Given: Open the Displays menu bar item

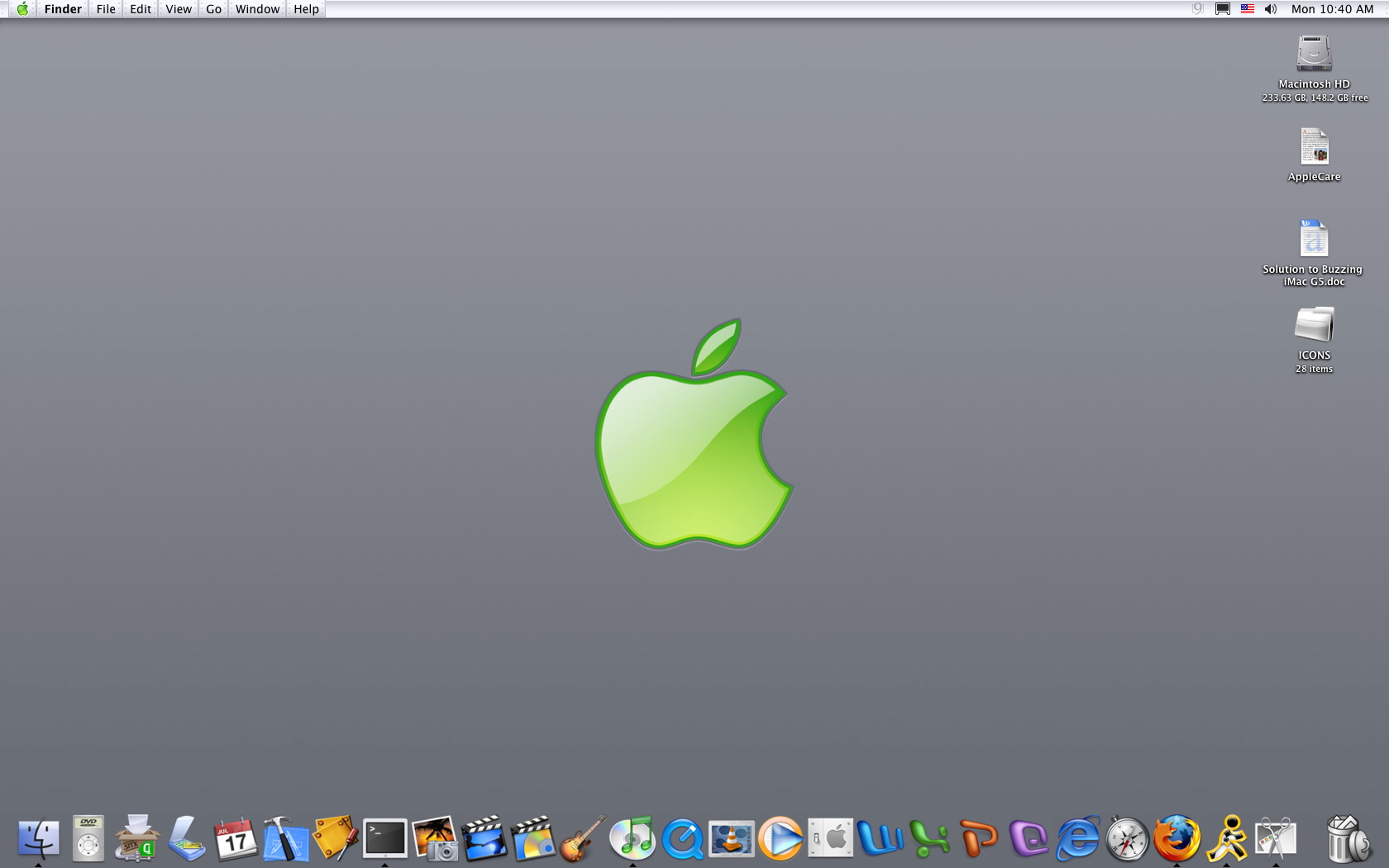Looking at the screenshot, I should 1223,9.
